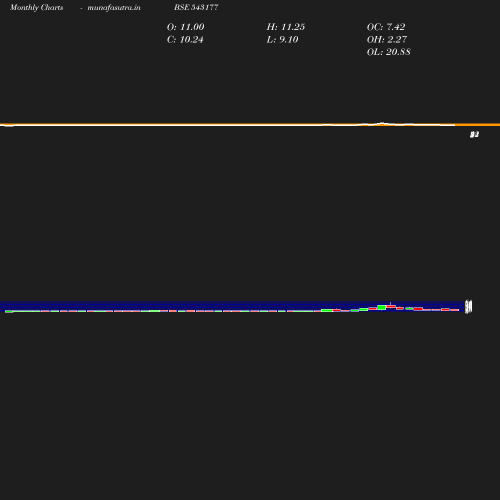Image resolution: width=500 pixels, height=500 pixels.
Task: Click the OH 2.27 percentage reading
Action: (387, 40)
